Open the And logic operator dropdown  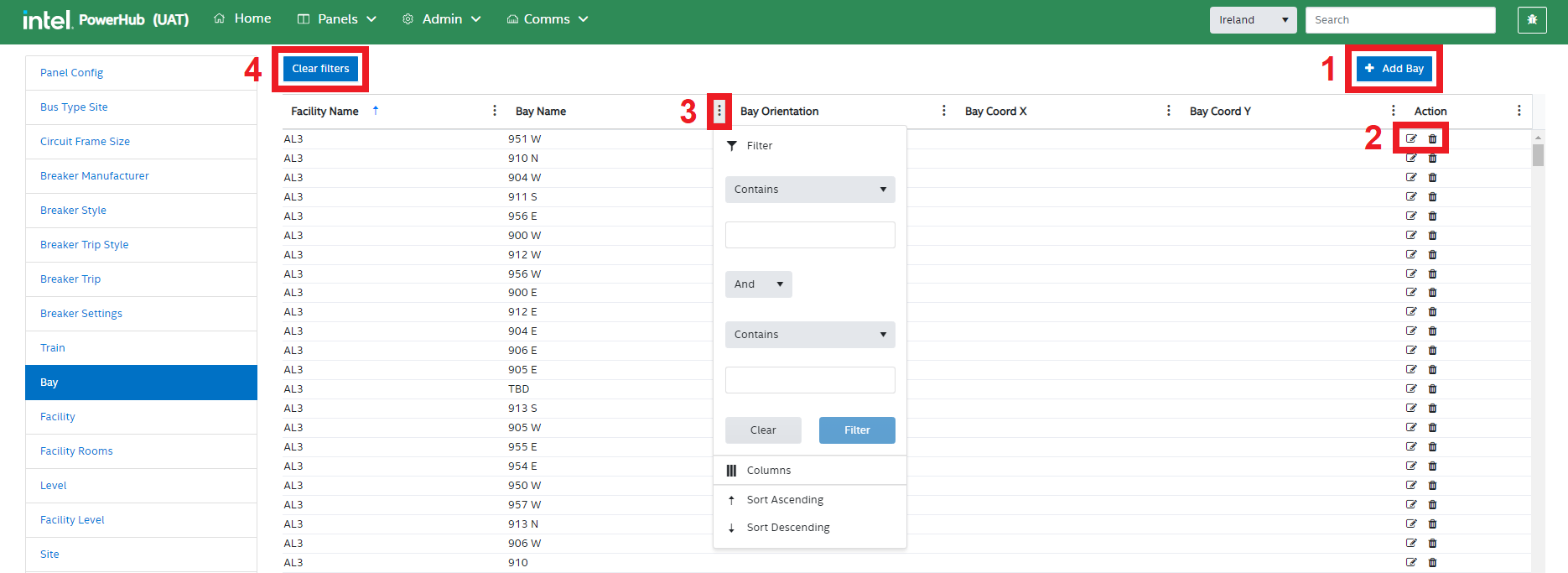(x=758, y=284)
